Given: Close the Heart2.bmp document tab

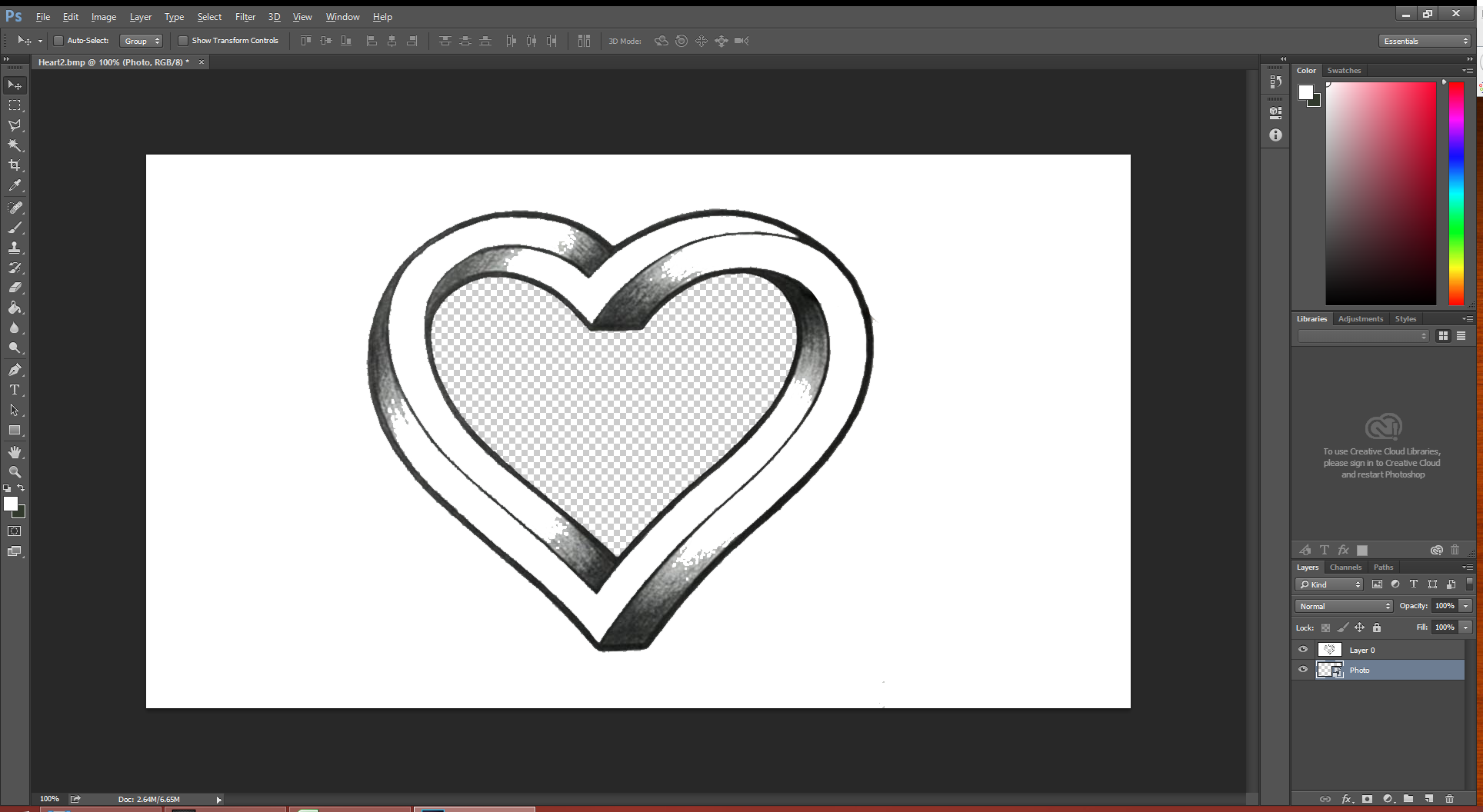Looking at the screenshot, I should pos(202,62).
